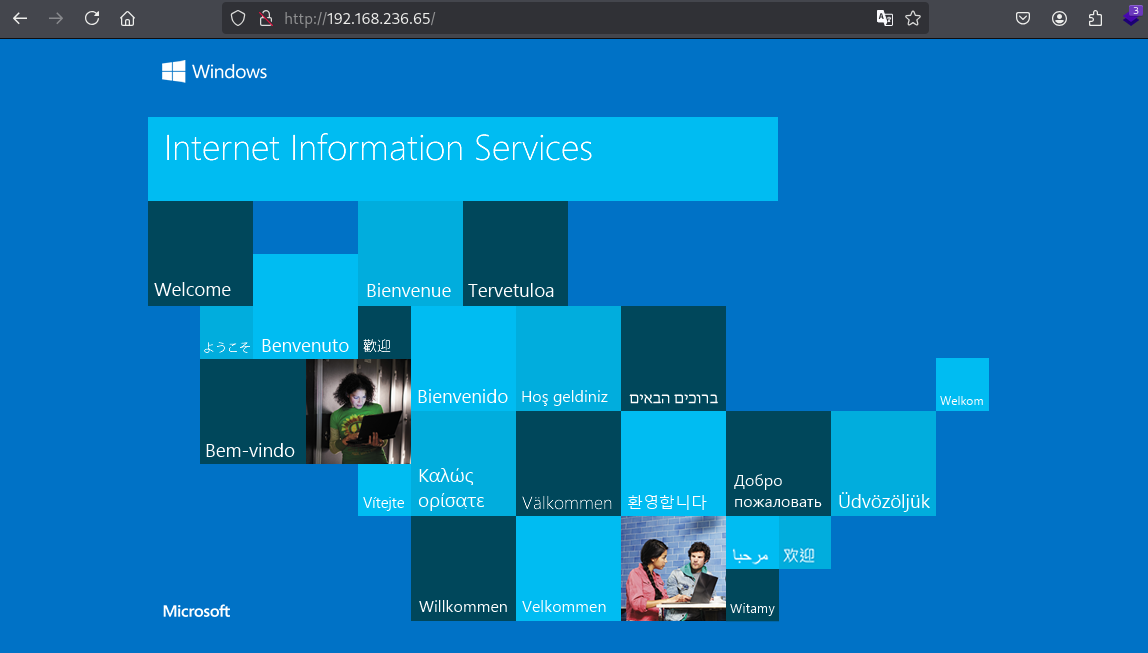
Task: Click the purple extension badge icon
Action: tap(1131, 16)
